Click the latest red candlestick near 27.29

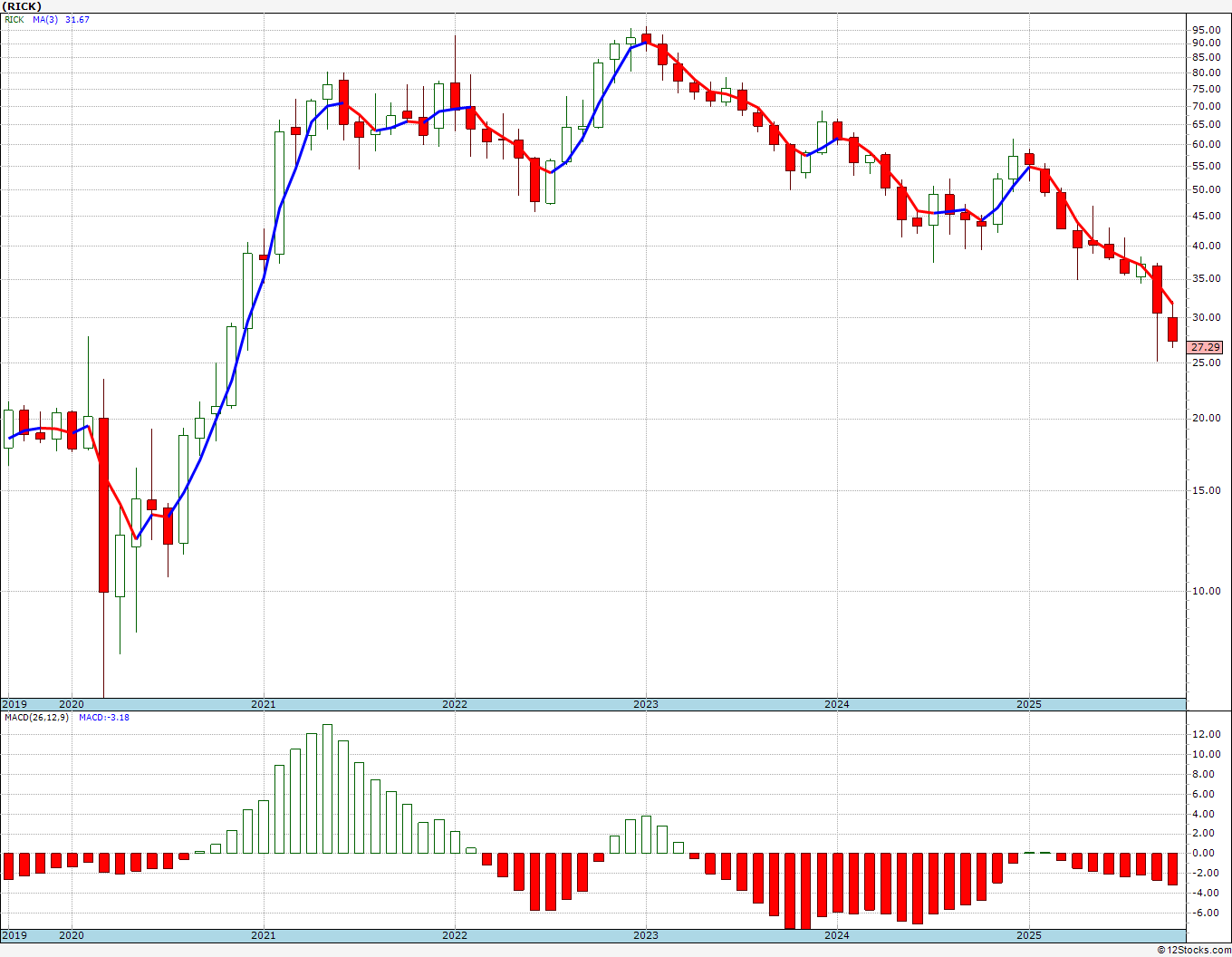(x=1172, y=330)
